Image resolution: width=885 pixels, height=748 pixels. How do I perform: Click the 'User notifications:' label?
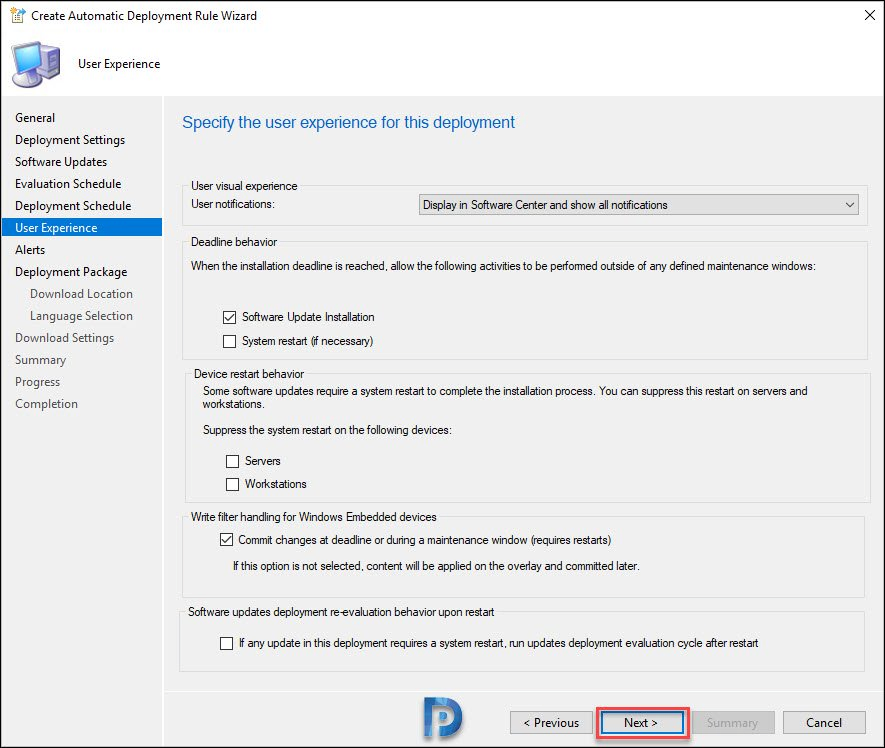(x=233, y=204)
